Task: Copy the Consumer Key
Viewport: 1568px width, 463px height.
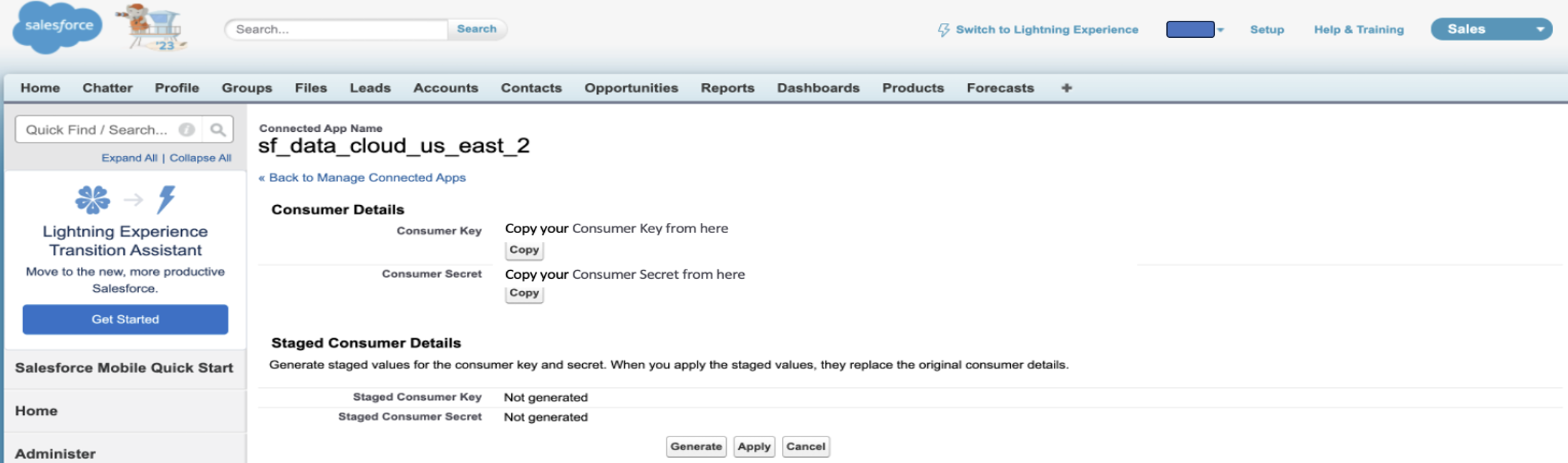Action: [x=524, y=250]
